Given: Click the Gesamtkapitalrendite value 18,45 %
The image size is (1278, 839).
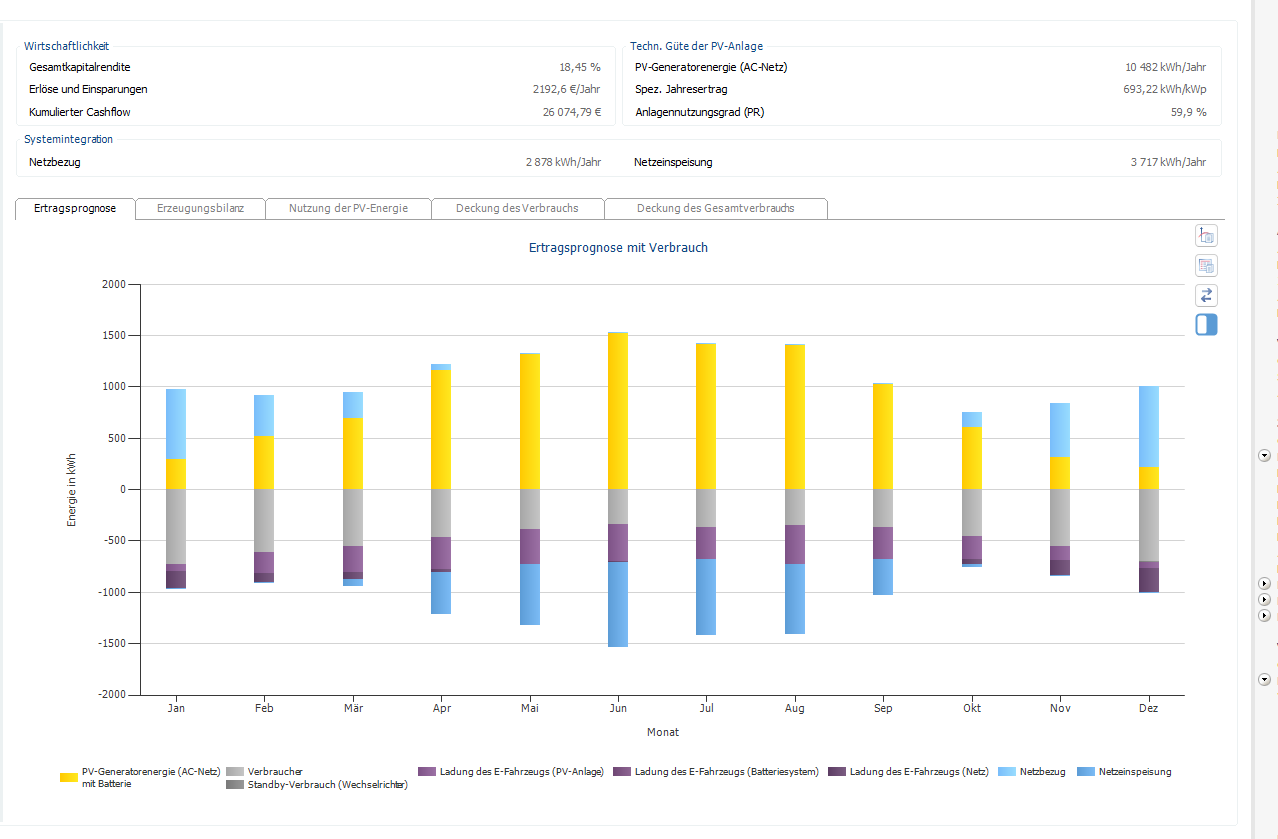Looking at the screenshot, I should [579, 67].
